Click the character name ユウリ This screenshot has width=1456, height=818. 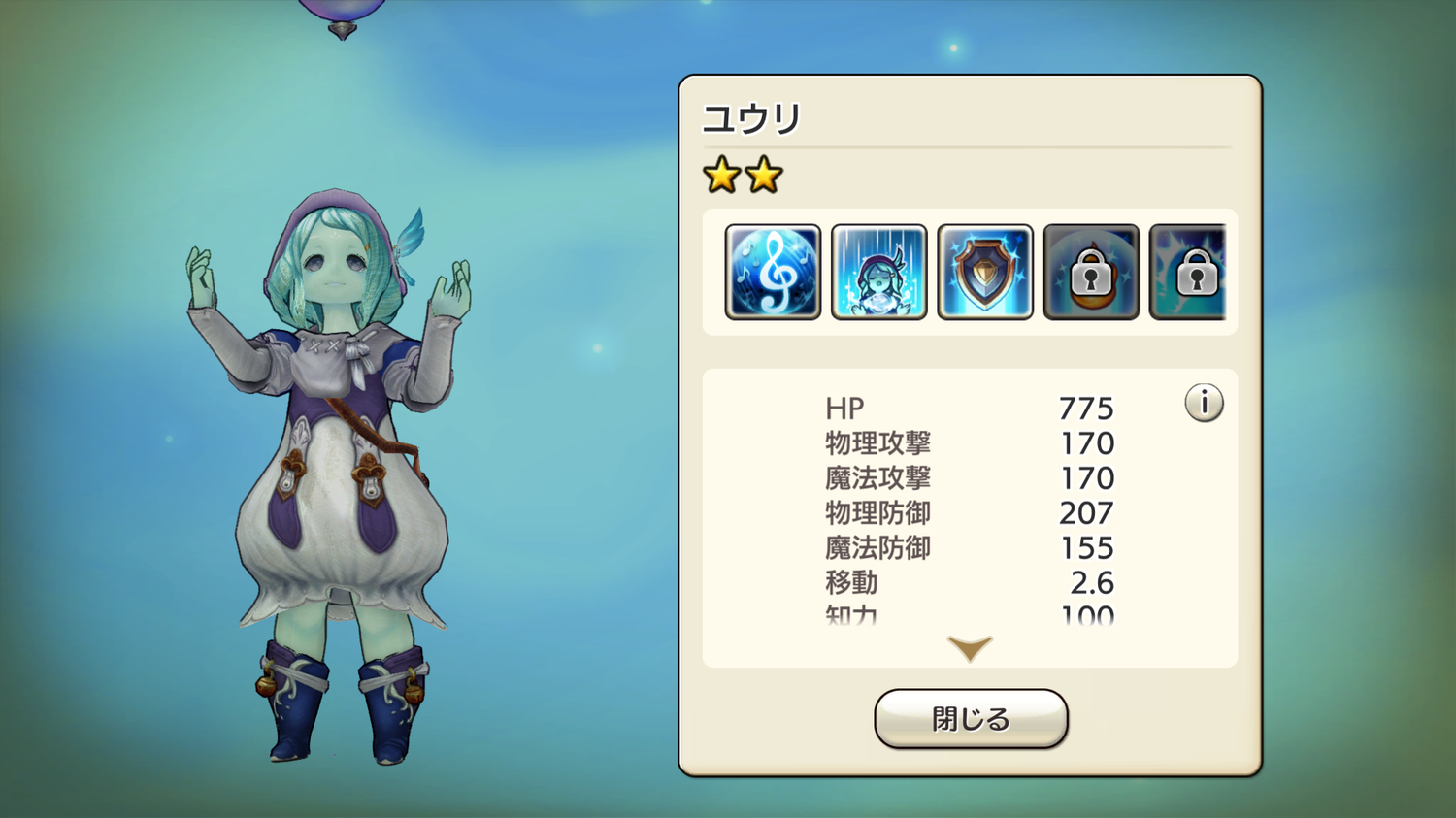pyautogui.click(x=751, y=119)
